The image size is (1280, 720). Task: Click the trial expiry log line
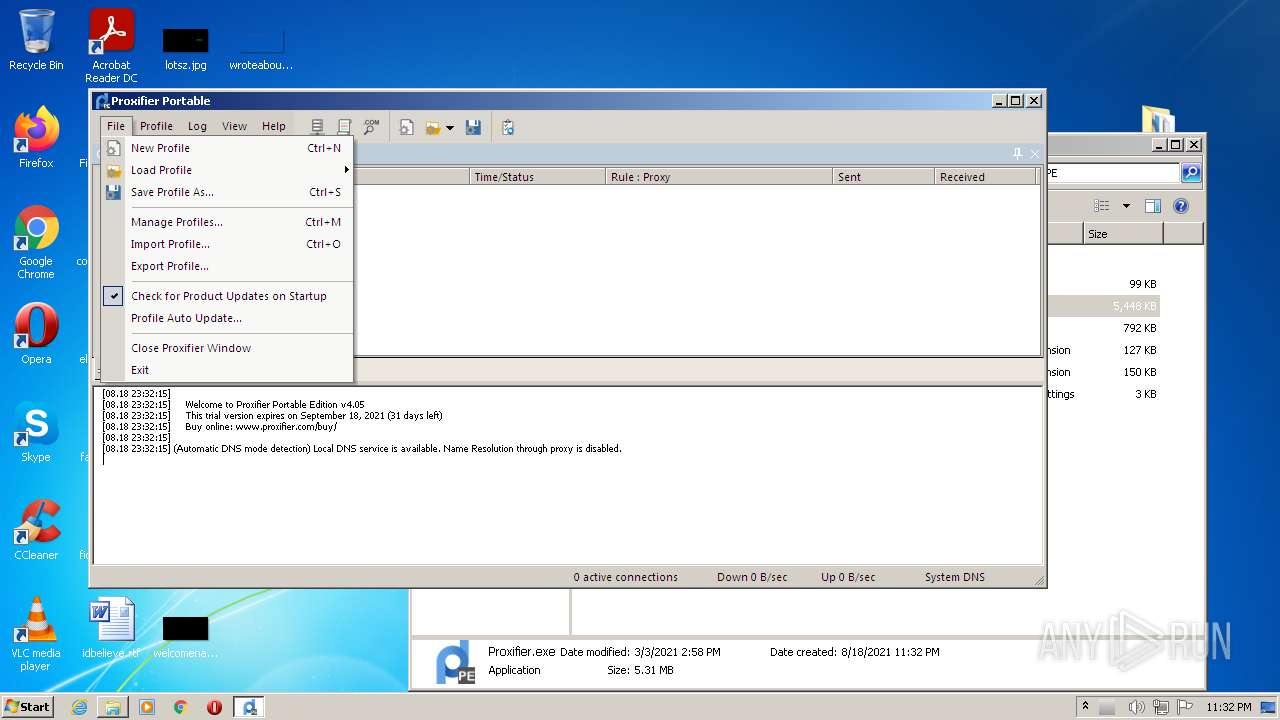pyautogui.click(x=313, y=416)
